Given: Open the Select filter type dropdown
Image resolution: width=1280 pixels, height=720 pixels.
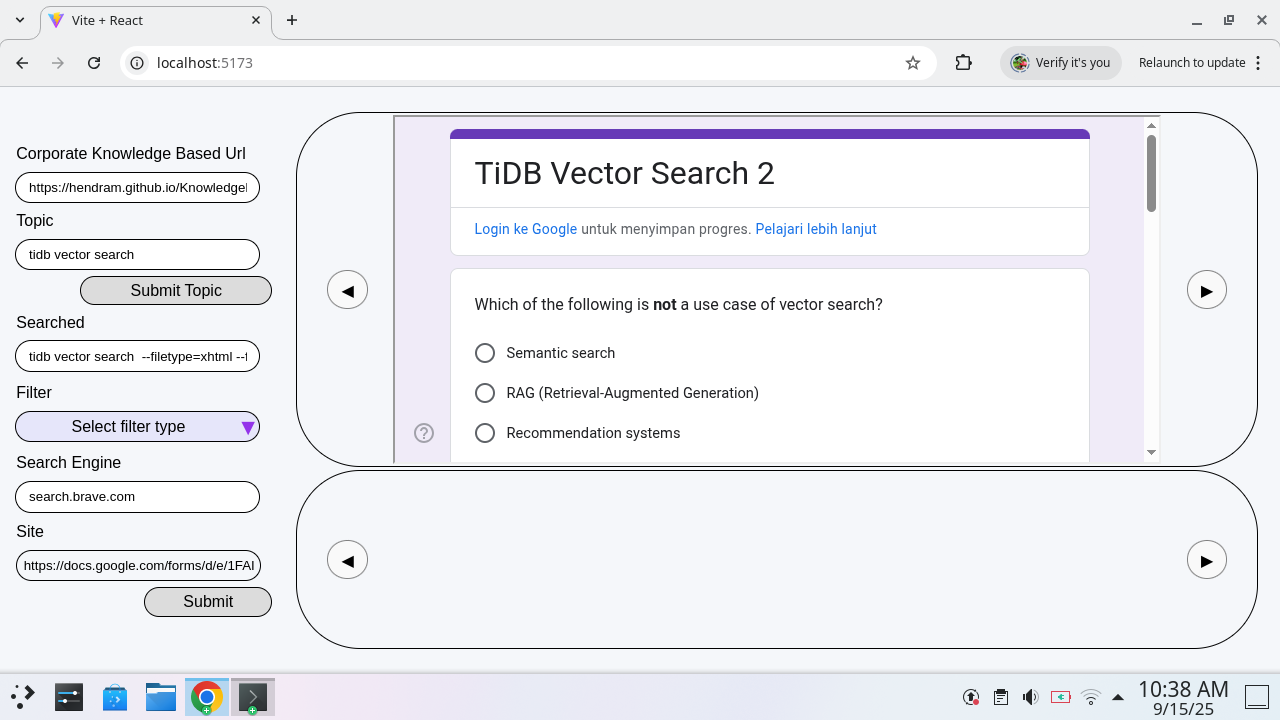Looking at the screenshot, I should [x=138, y=426].
